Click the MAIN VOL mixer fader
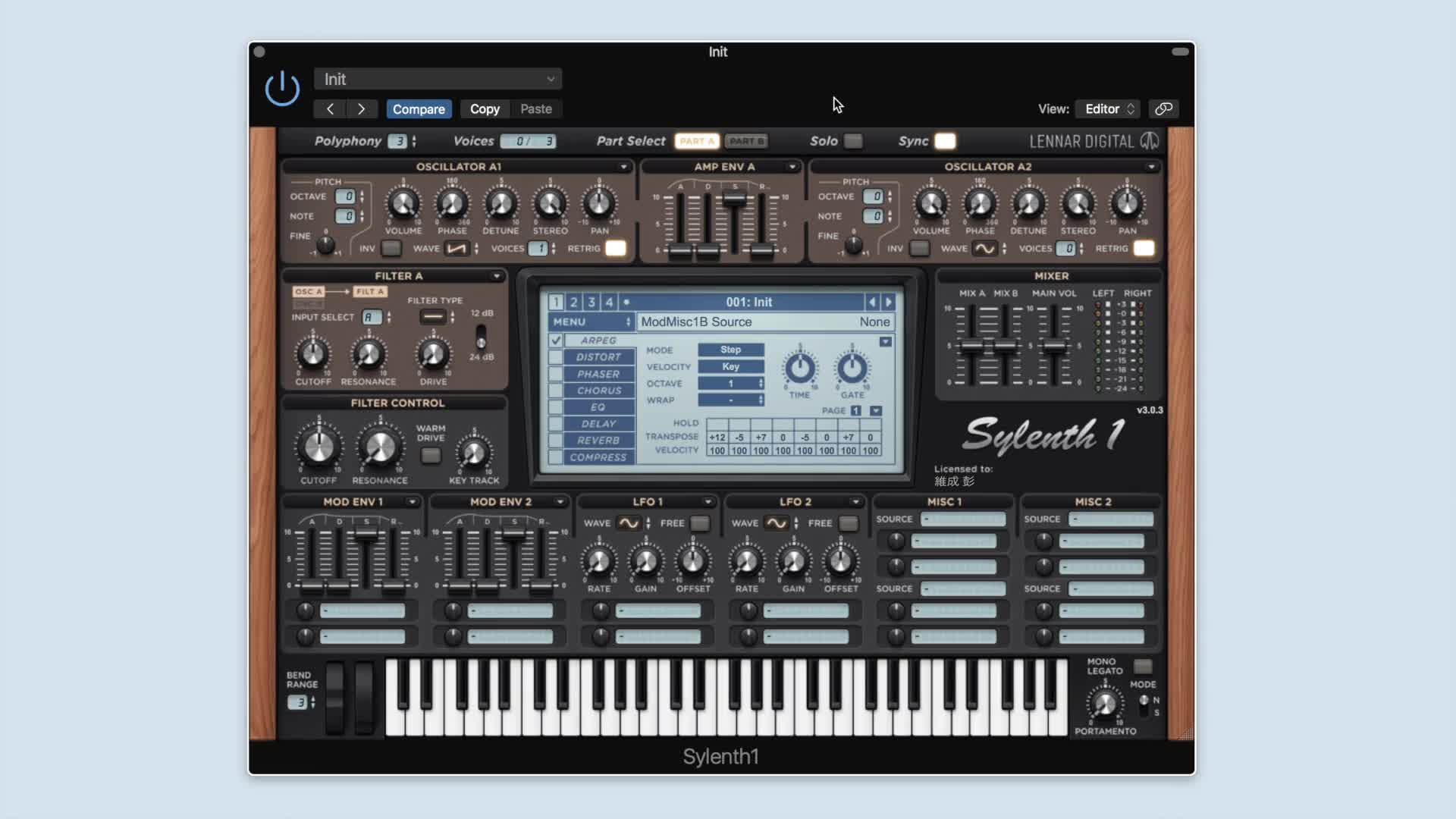Image resolution: width=1456 pixels, height=819 pixels. [1054, 347]
